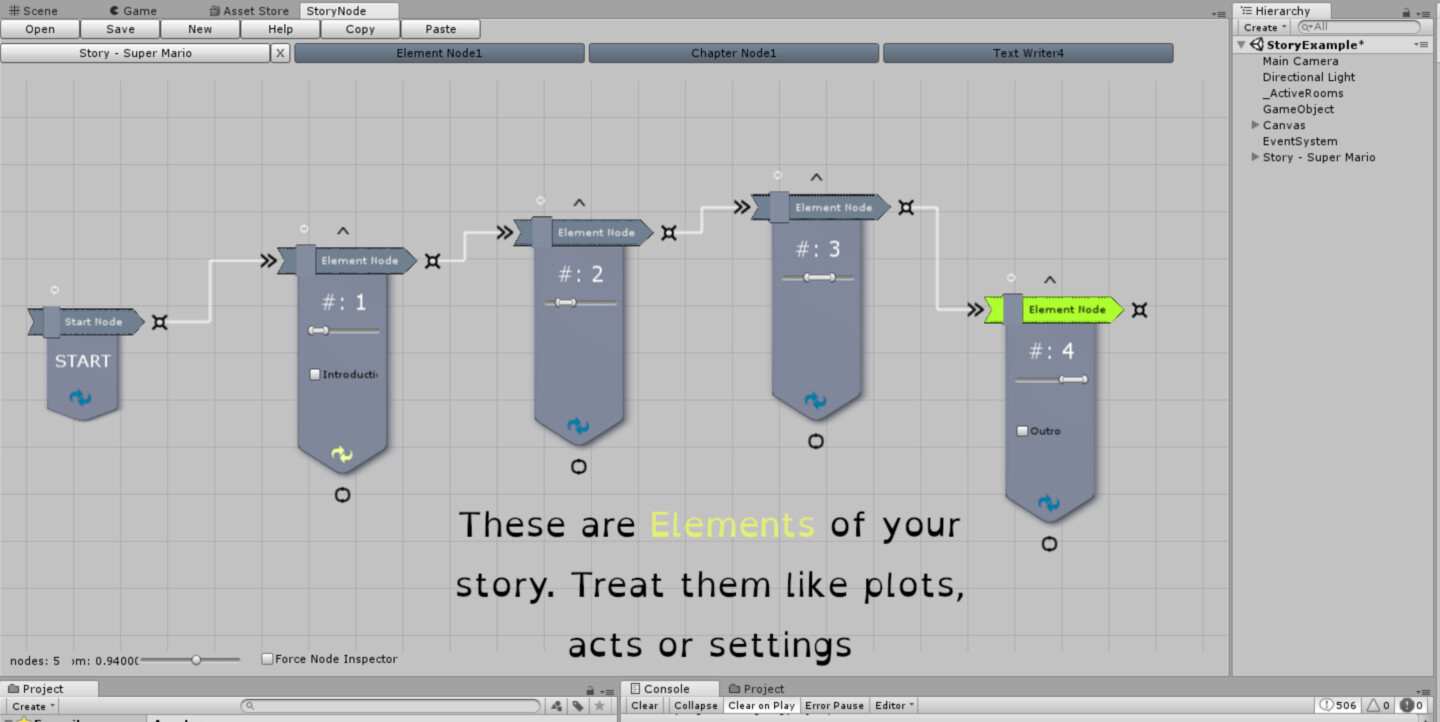Open the Create dropdown in the Hierarchy

pos(1262,26)
